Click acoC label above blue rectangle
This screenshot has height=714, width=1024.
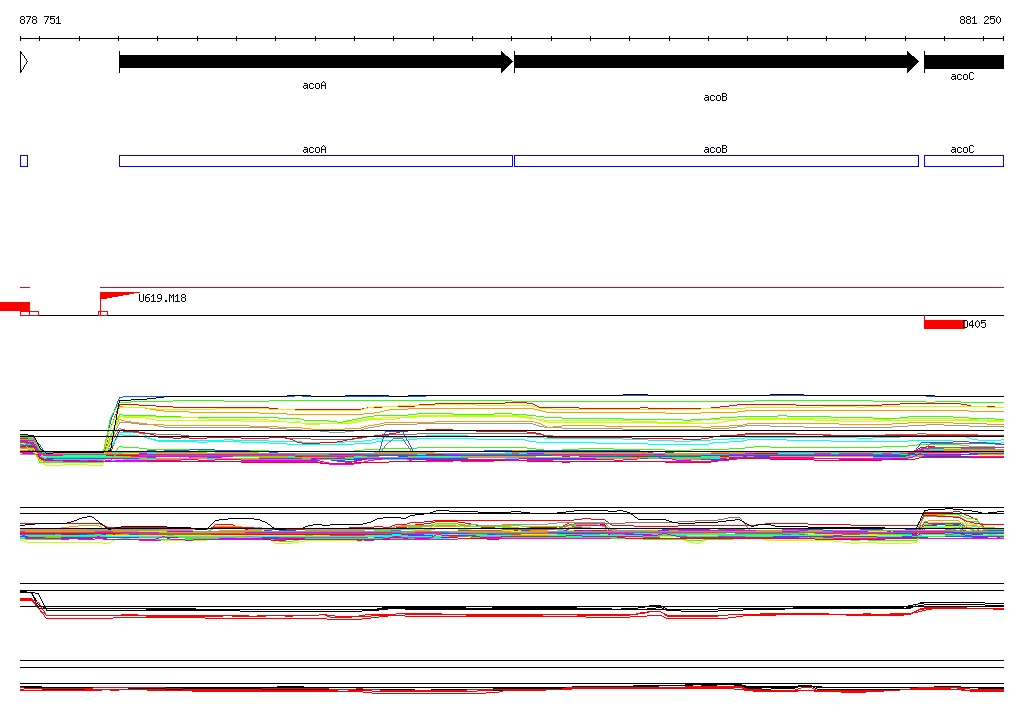click(x=963, y=150)
